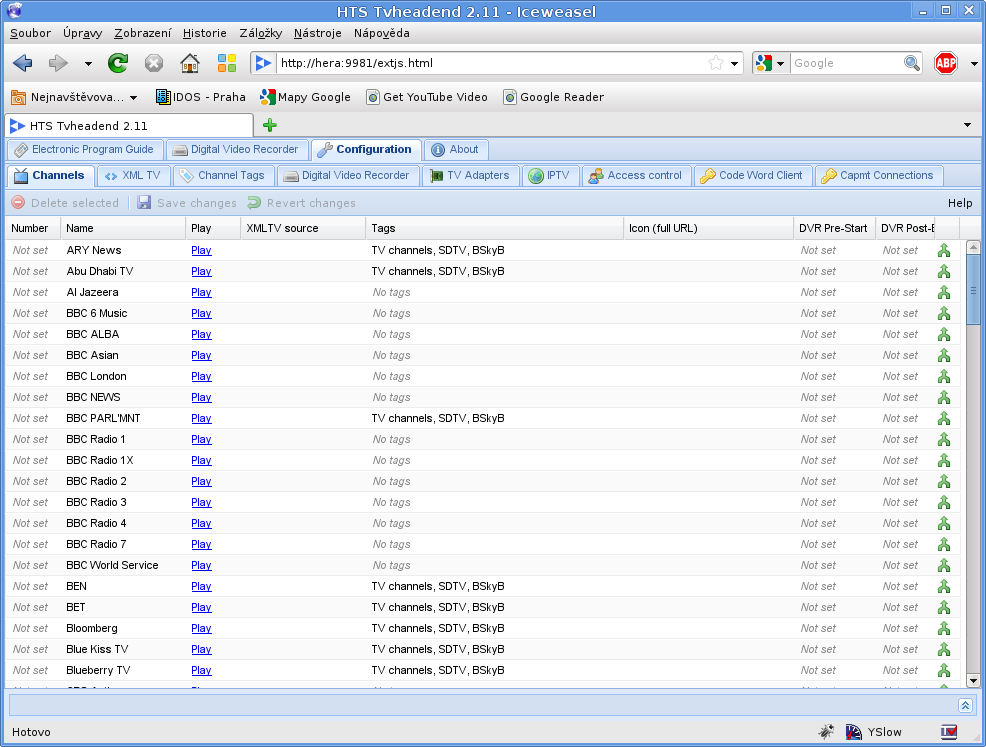The image size is (986, 747).
Task: Click the Play link for Abu Dhabi TV
Action: click(x=201, y=272)
